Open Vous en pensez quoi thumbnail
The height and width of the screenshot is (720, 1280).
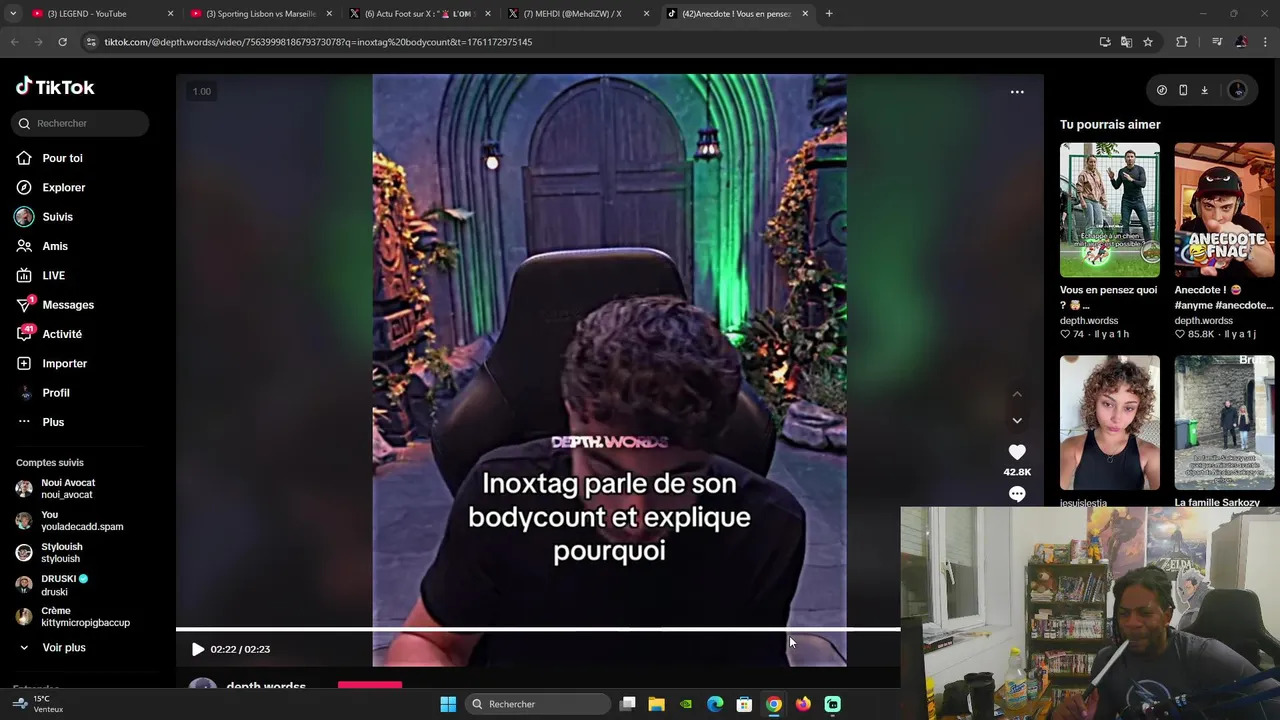tap(1110, 210)
